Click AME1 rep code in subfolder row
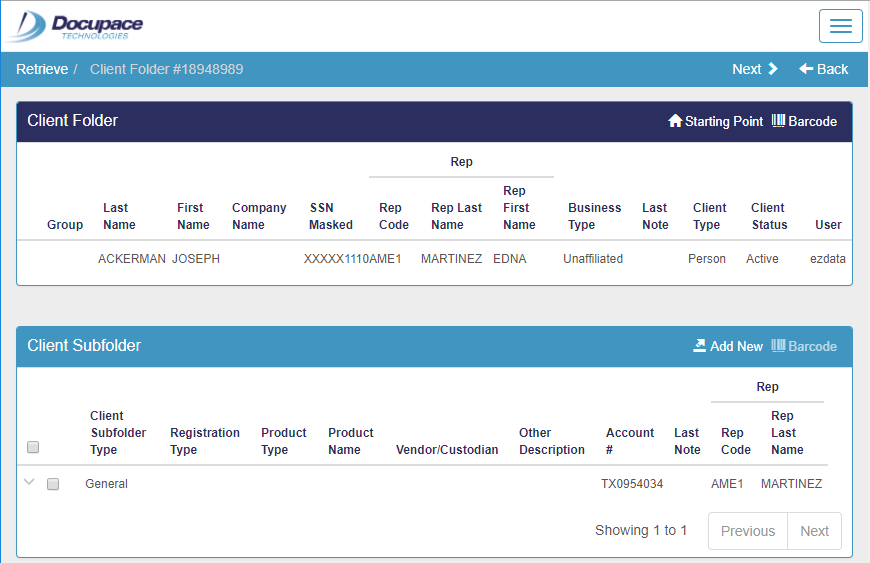 [x=727, y=484]
